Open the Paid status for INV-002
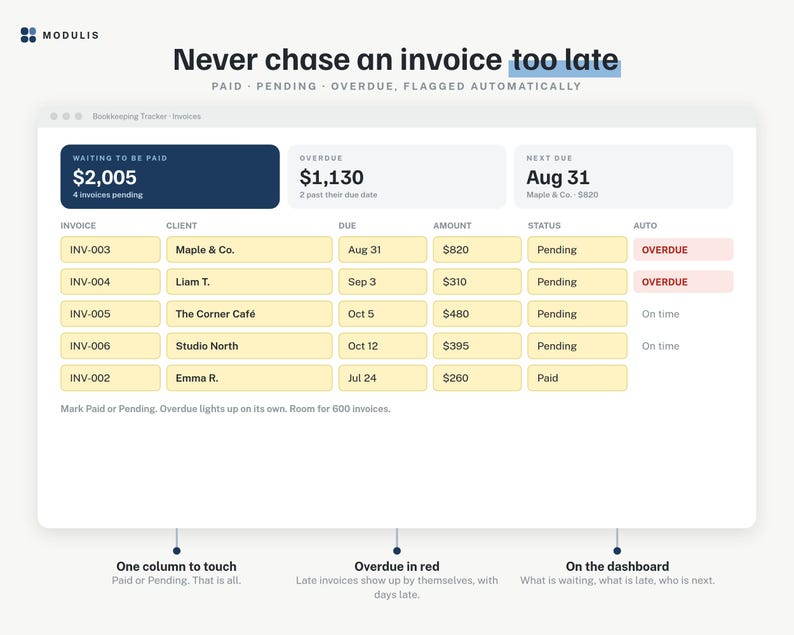This screenshot has width=794, height=635. point(577,378)
